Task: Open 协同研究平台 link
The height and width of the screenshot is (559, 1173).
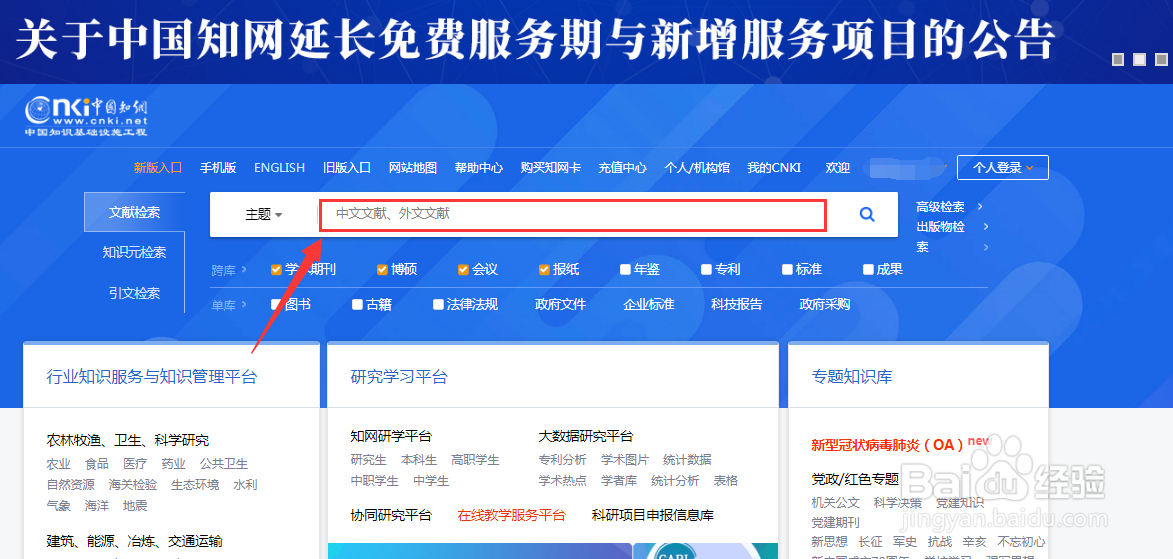Action: click(391, 515)
